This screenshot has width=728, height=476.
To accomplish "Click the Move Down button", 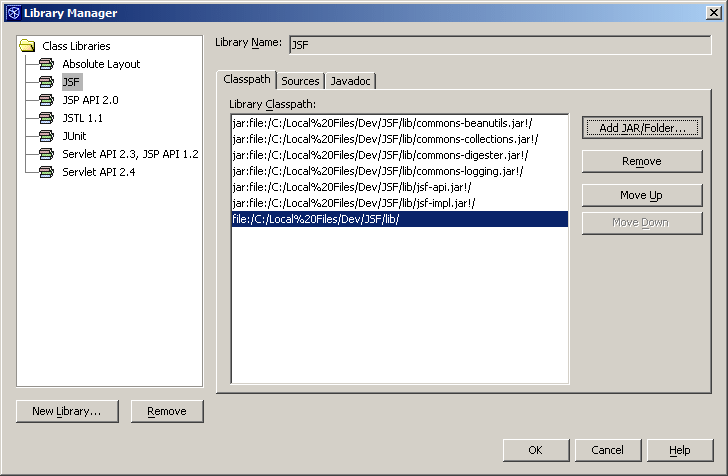I will coord(642,223).
